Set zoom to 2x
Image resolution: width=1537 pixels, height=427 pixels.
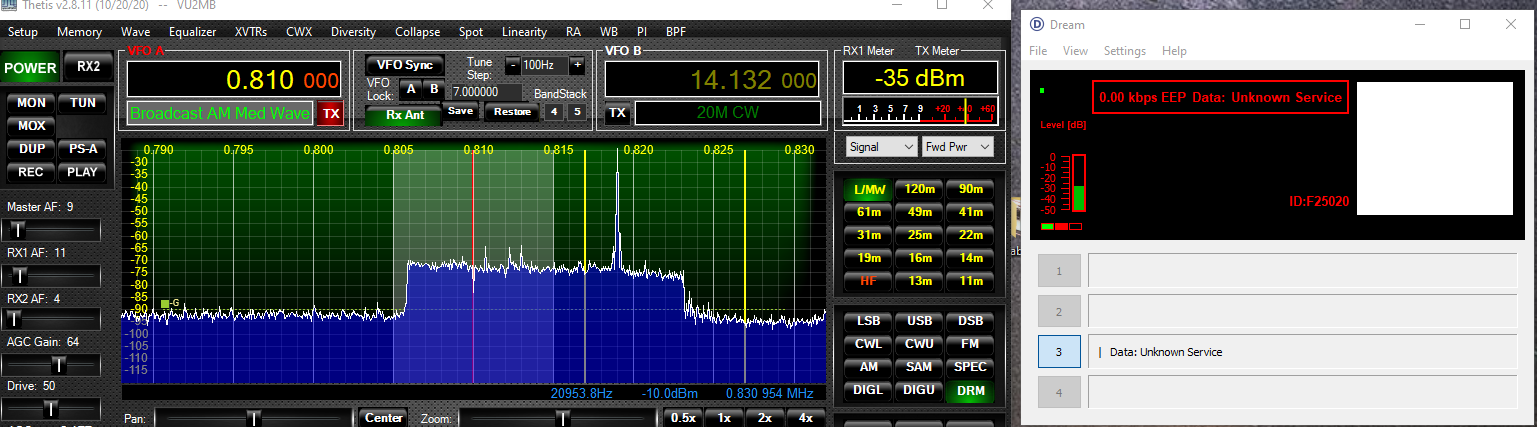[764, 418]
